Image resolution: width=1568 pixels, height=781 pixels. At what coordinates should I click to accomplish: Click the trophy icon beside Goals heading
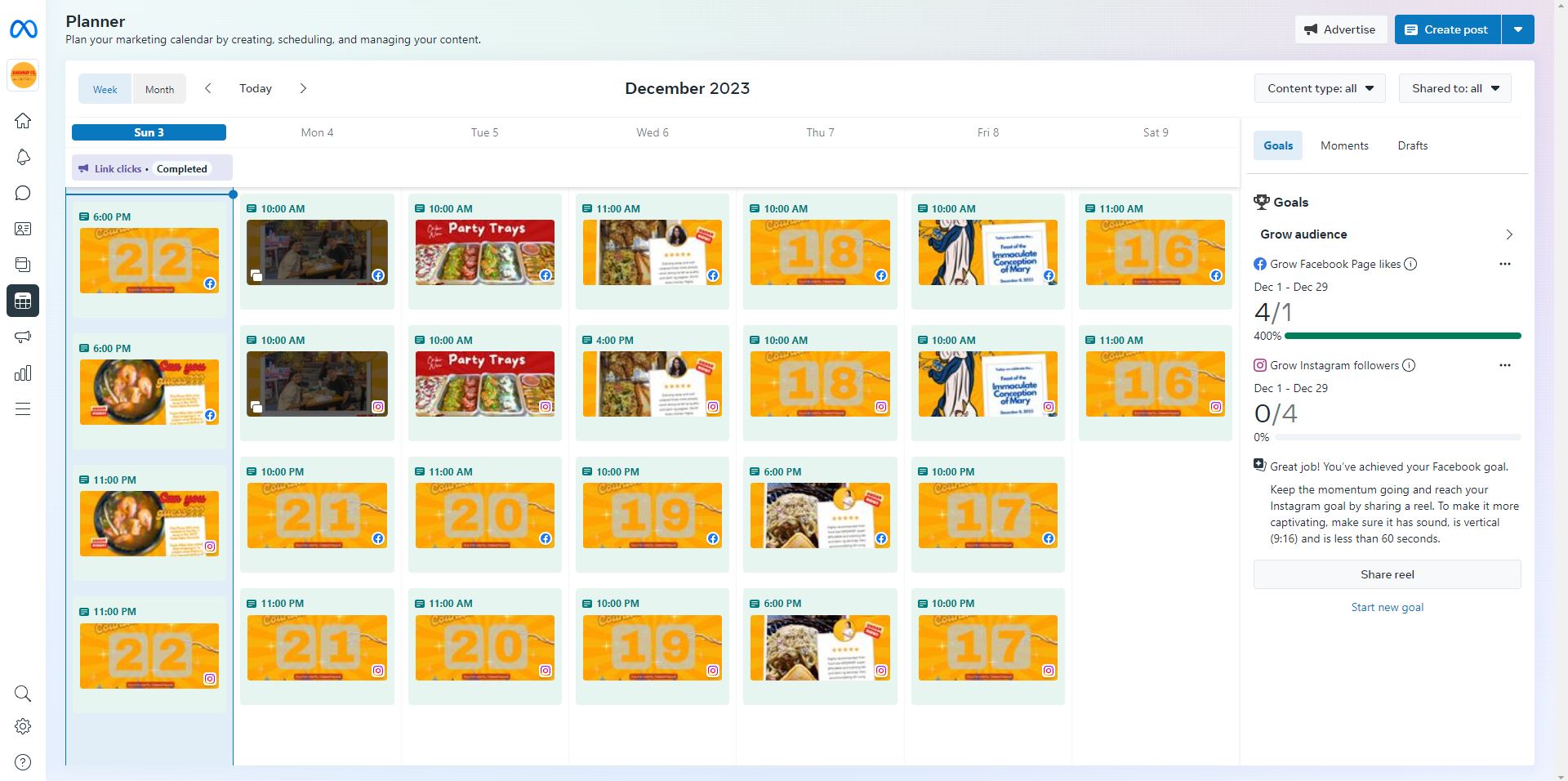1262,202
